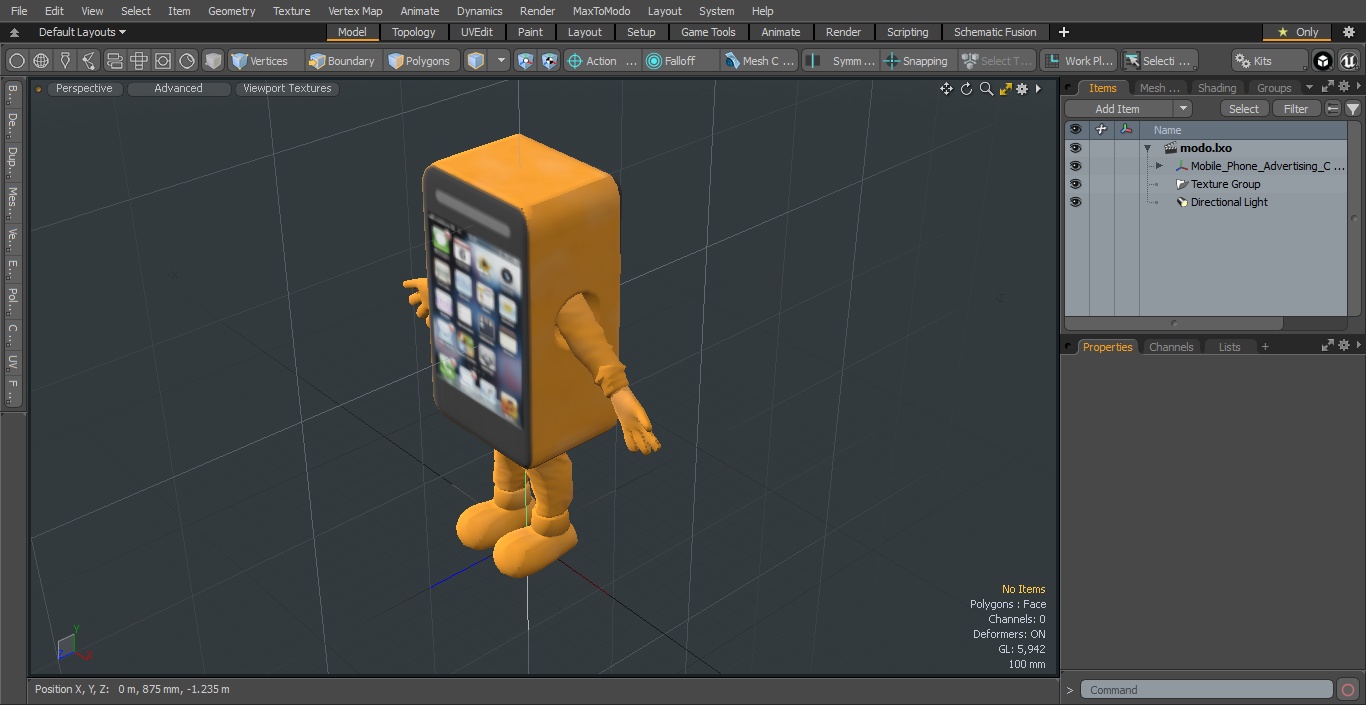Screen dimensions: 1366x705
Task: Open the Unreal Engine icon
Action: click(1348, 61)
